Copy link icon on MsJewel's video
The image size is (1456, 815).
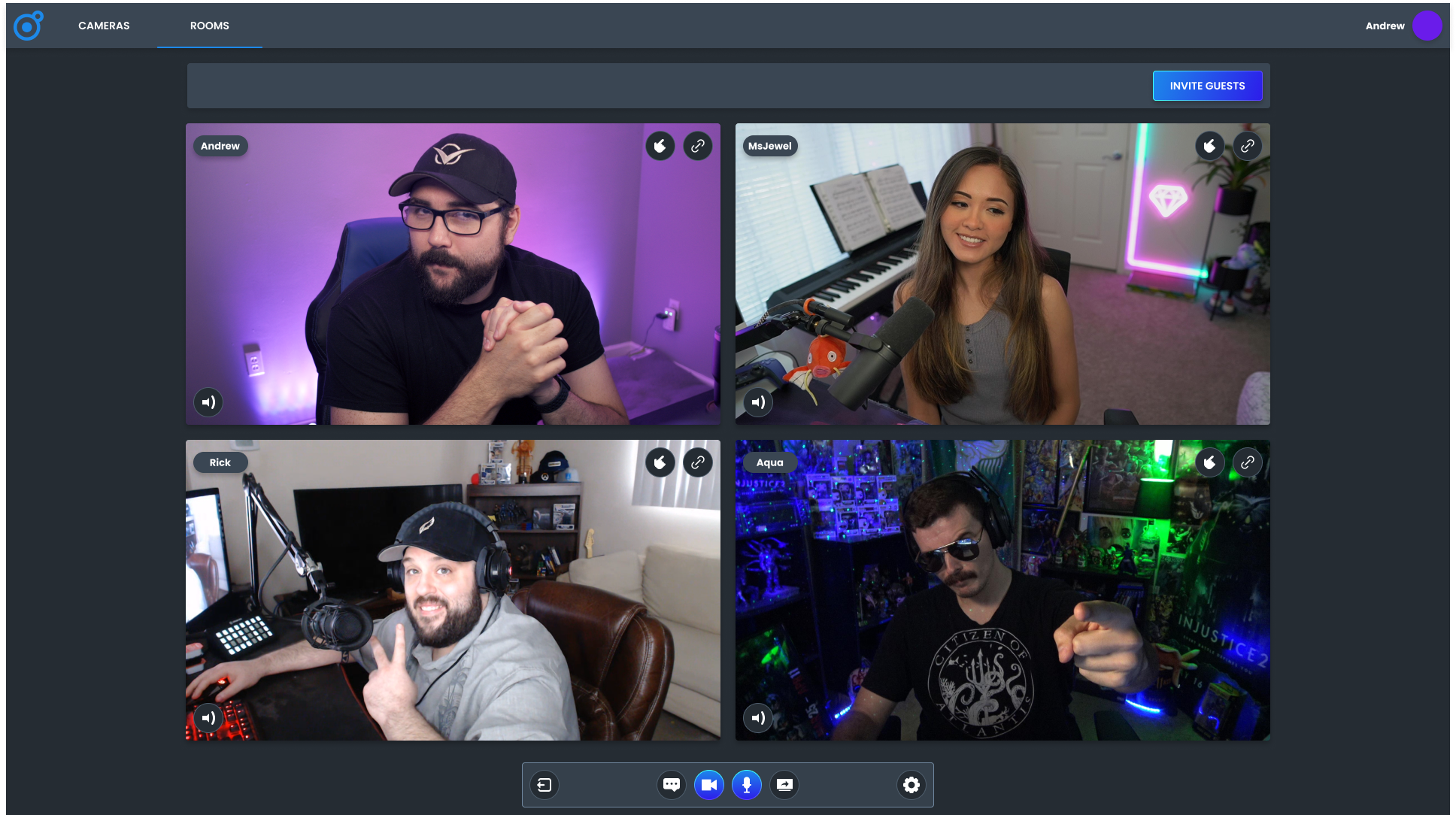point(1248,146)
